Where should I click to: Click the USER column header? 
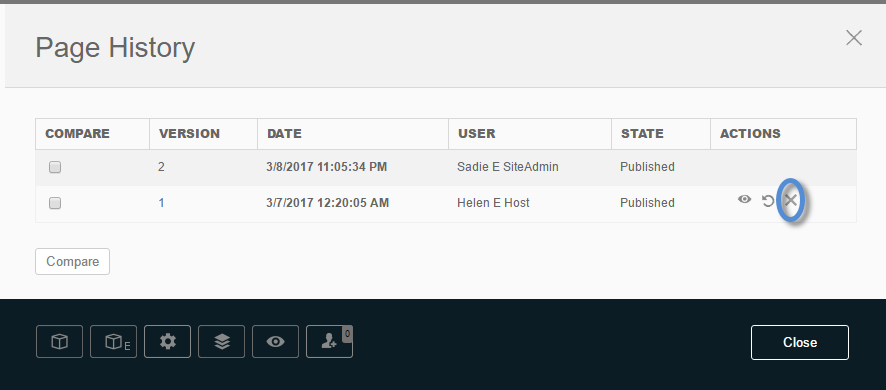(x=476, y=134)
